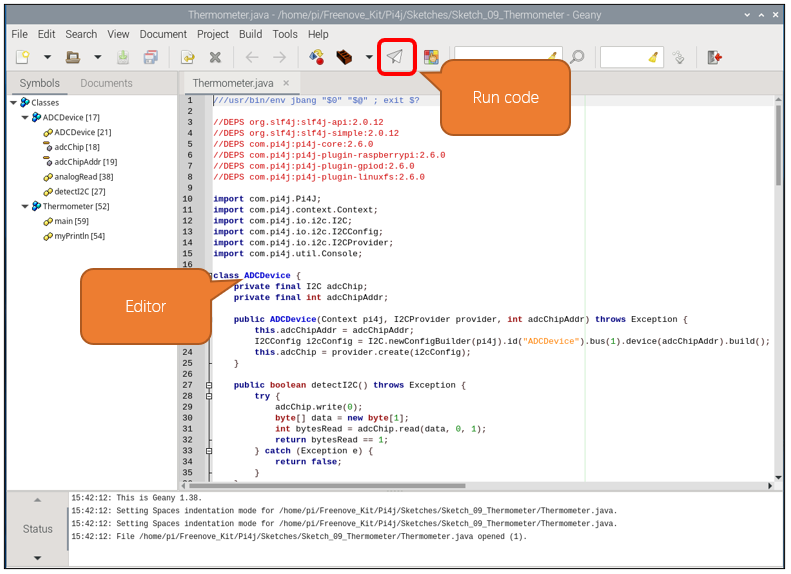Click the window title bar collapse chevron
The width and height of the screenshot is (791, 574).
pyautogui.click(x=747, y=15)
